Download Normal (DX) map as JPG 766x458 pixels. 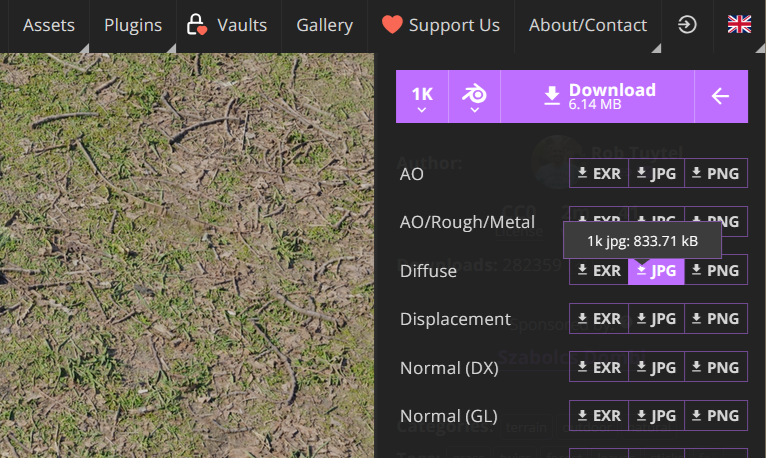click(656, 367)
